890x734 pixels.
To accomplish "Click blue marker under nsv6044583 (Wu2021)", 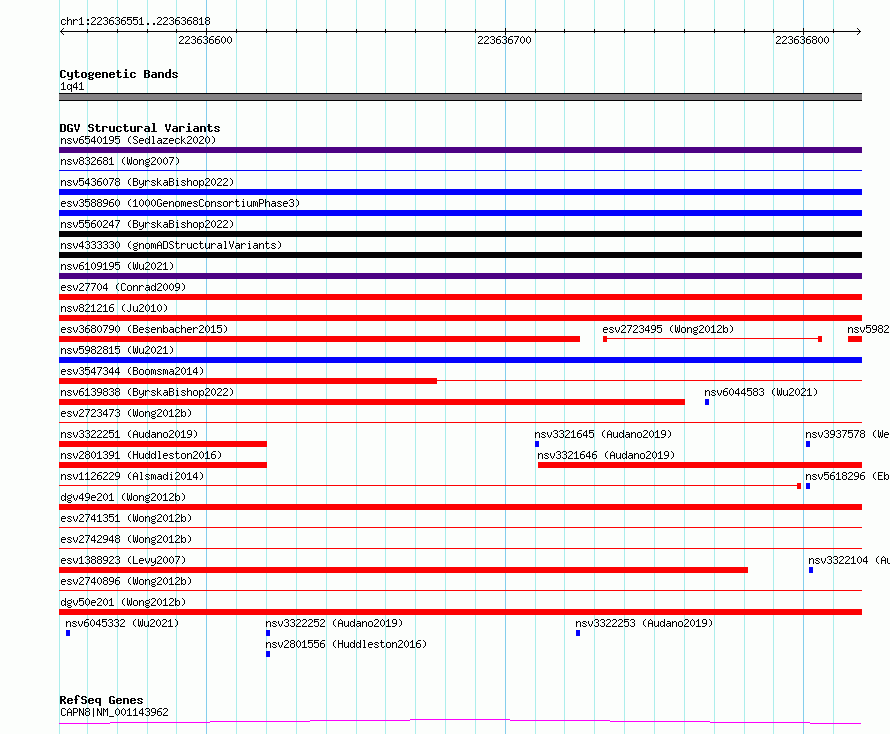I will (x=707, y=402).
